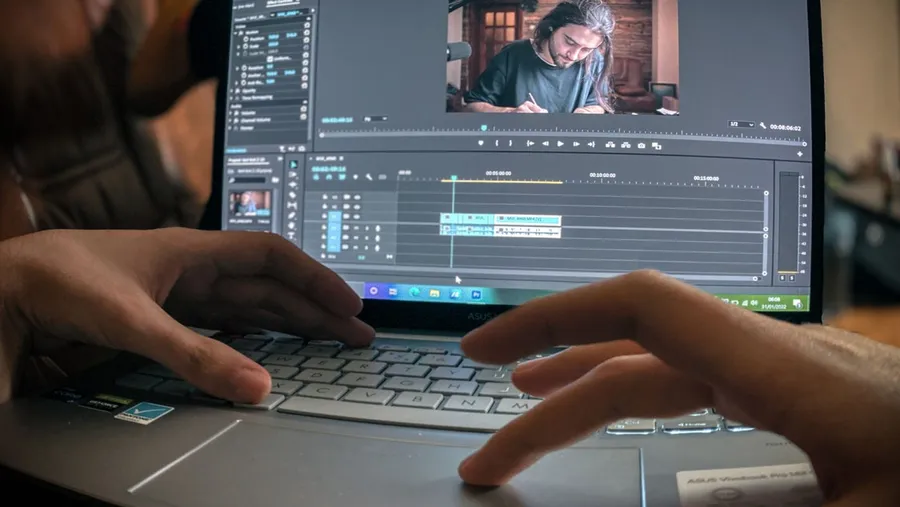This screenshot has height=507, width=900.
Task: Toggle the Motion effect fx switch
Action: pyautogui.click(x=240, y=33)
